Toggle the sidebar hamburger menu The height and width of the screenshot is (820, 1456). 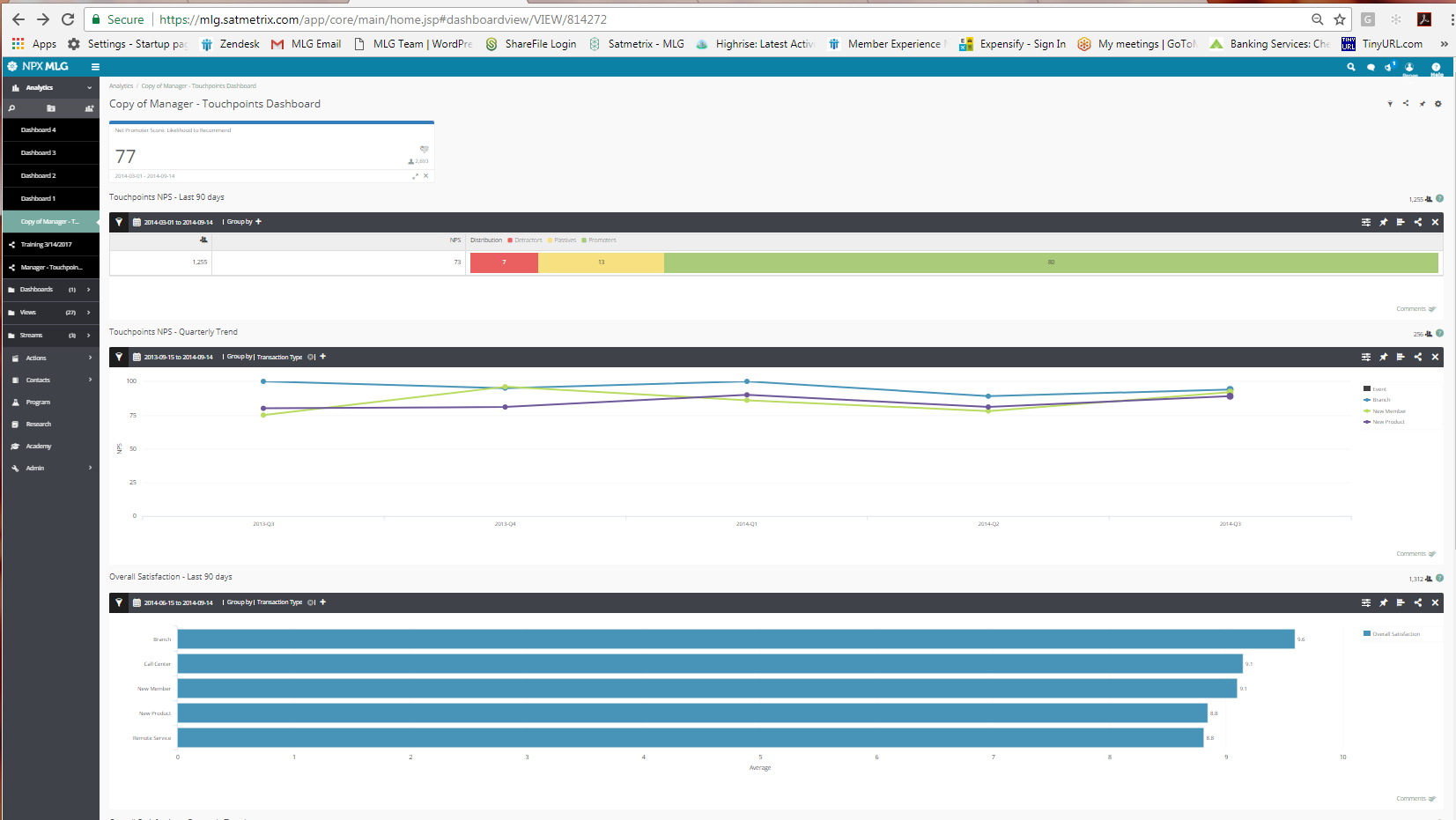(95, 67)
